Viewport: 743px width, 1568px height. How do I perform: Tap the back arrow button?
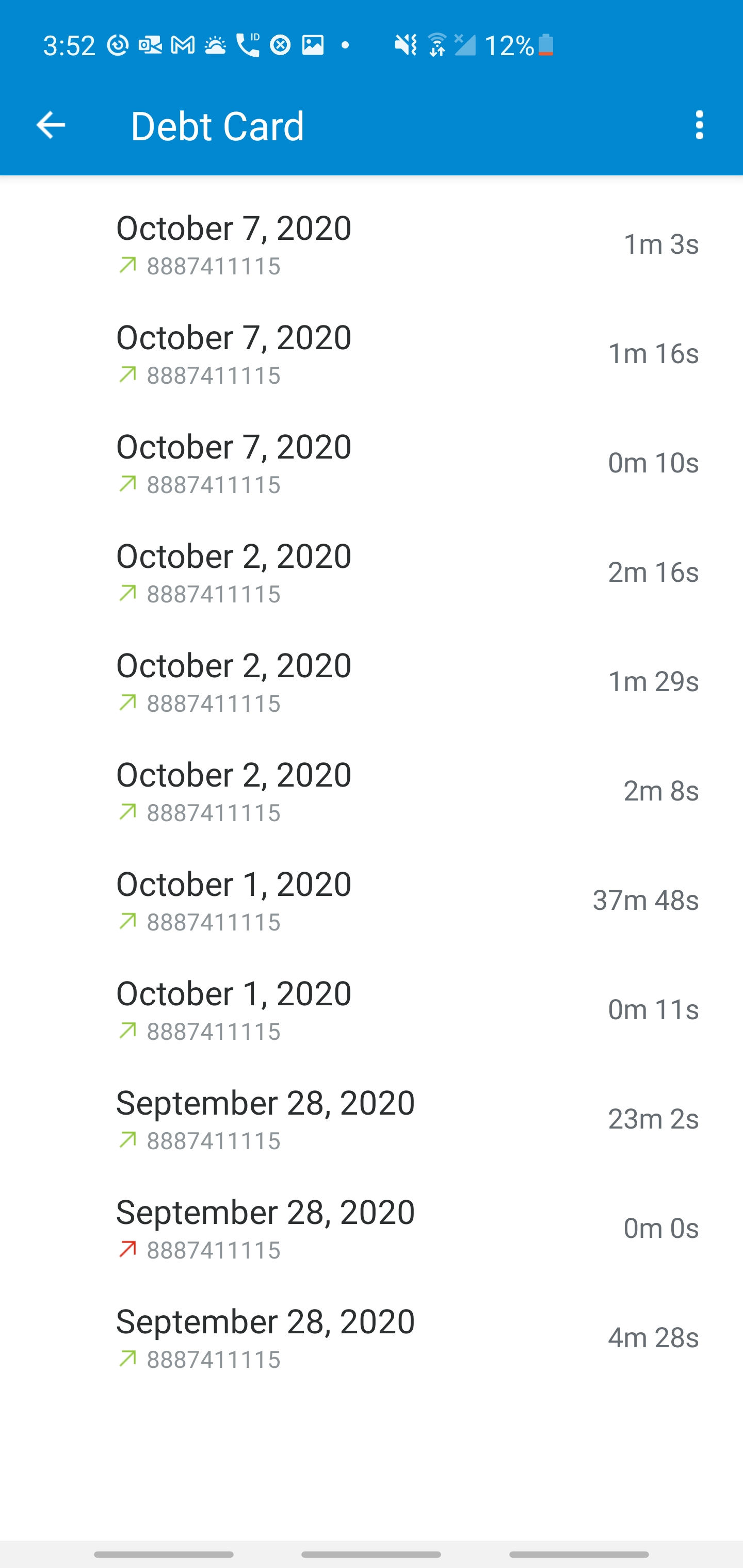pyautogui.click(x=51, y=125)
